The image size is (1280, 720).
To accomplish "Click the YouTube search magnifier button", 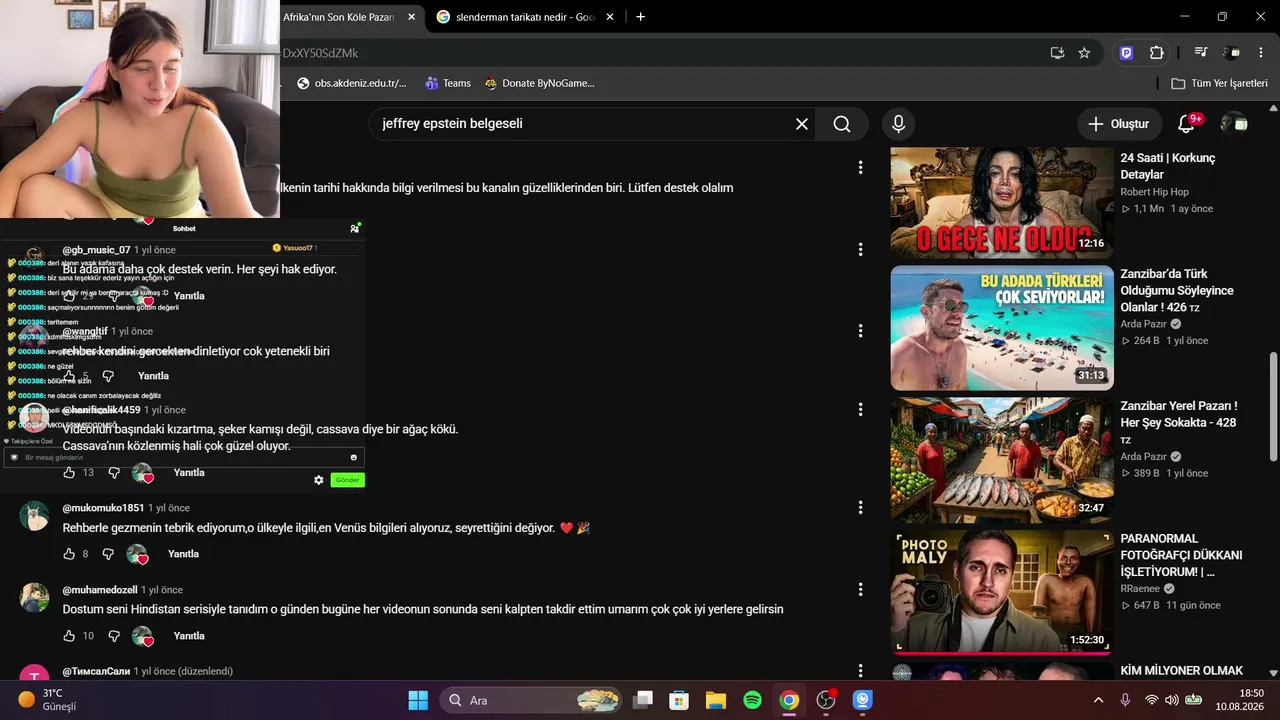I will click(842, 124).
